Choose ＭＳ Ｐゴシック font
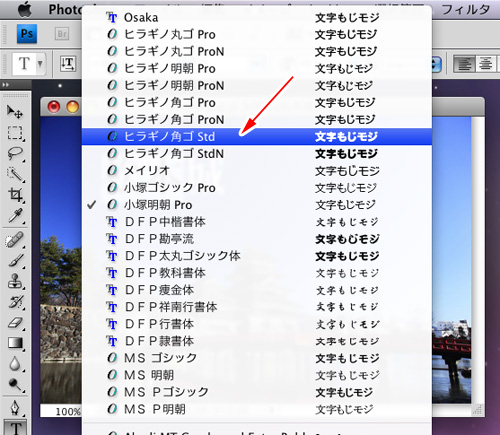This screenshot has height=435, width=500. [257, 392]
